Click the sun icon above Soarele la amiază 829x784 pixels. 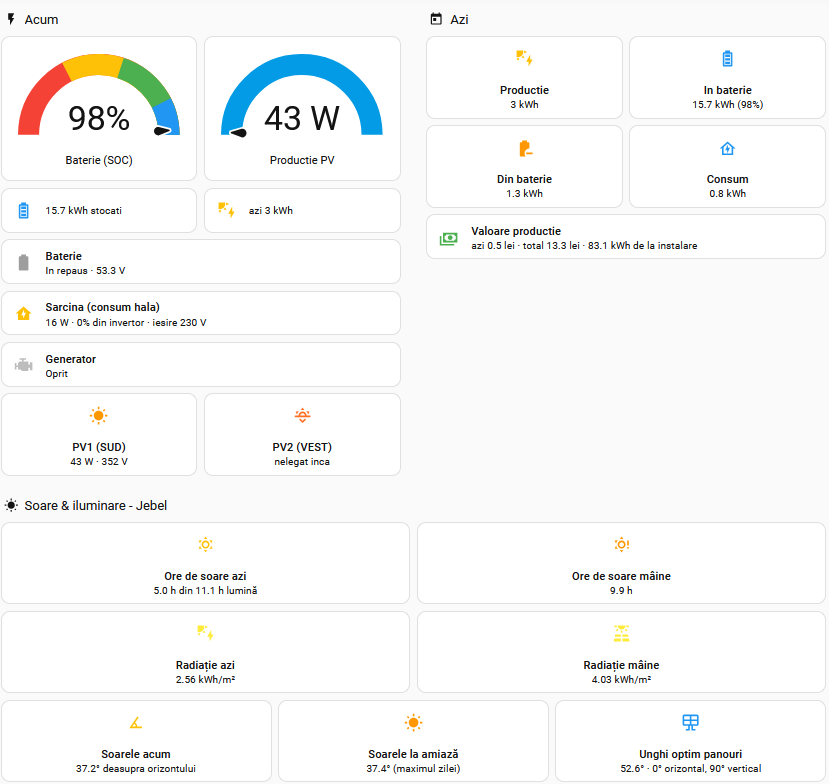[413, 722]
